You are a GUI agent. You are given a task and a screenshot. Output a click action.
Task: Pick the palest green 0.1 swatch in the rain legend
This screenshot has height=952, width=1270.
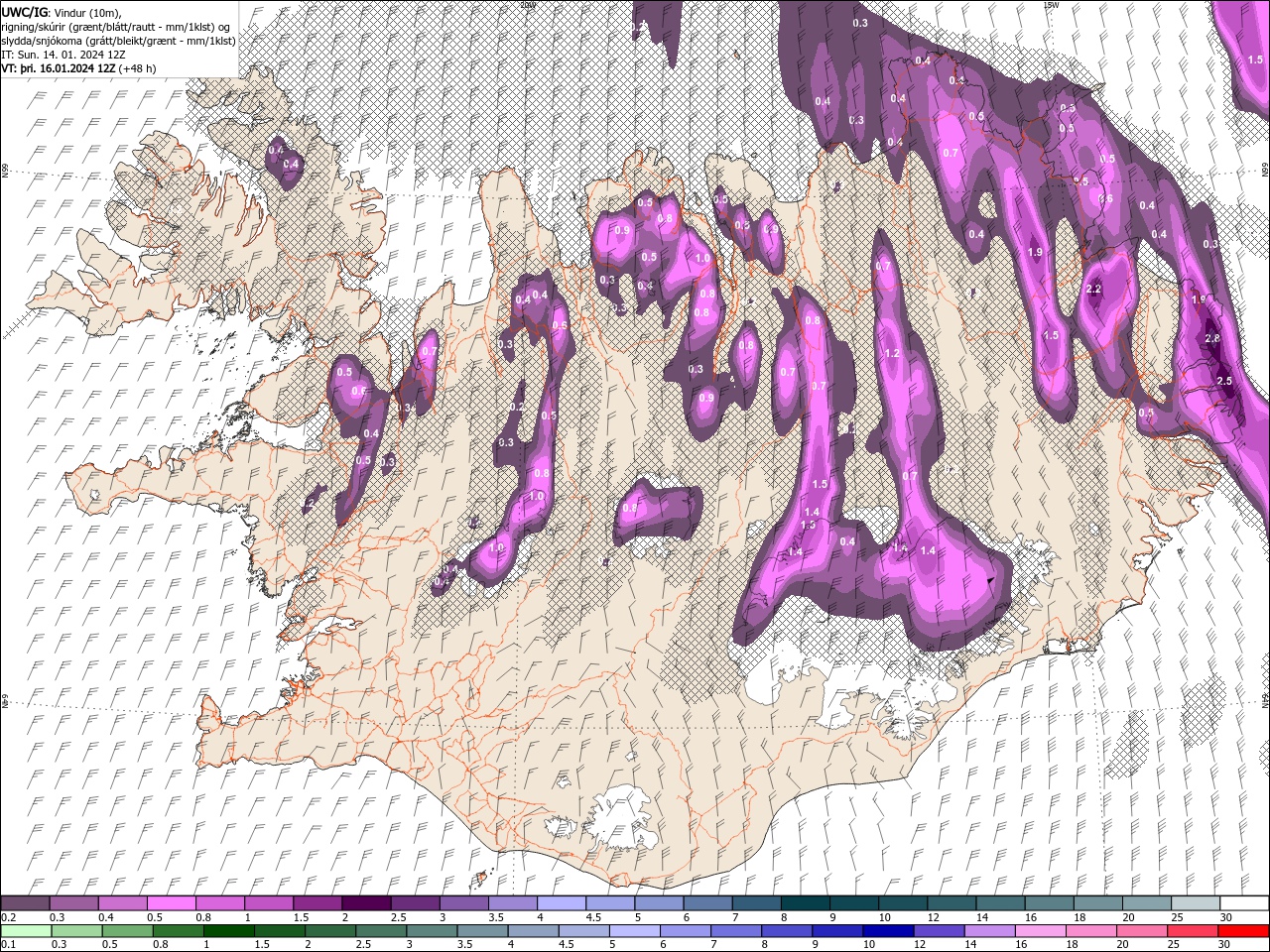[25, 931]
